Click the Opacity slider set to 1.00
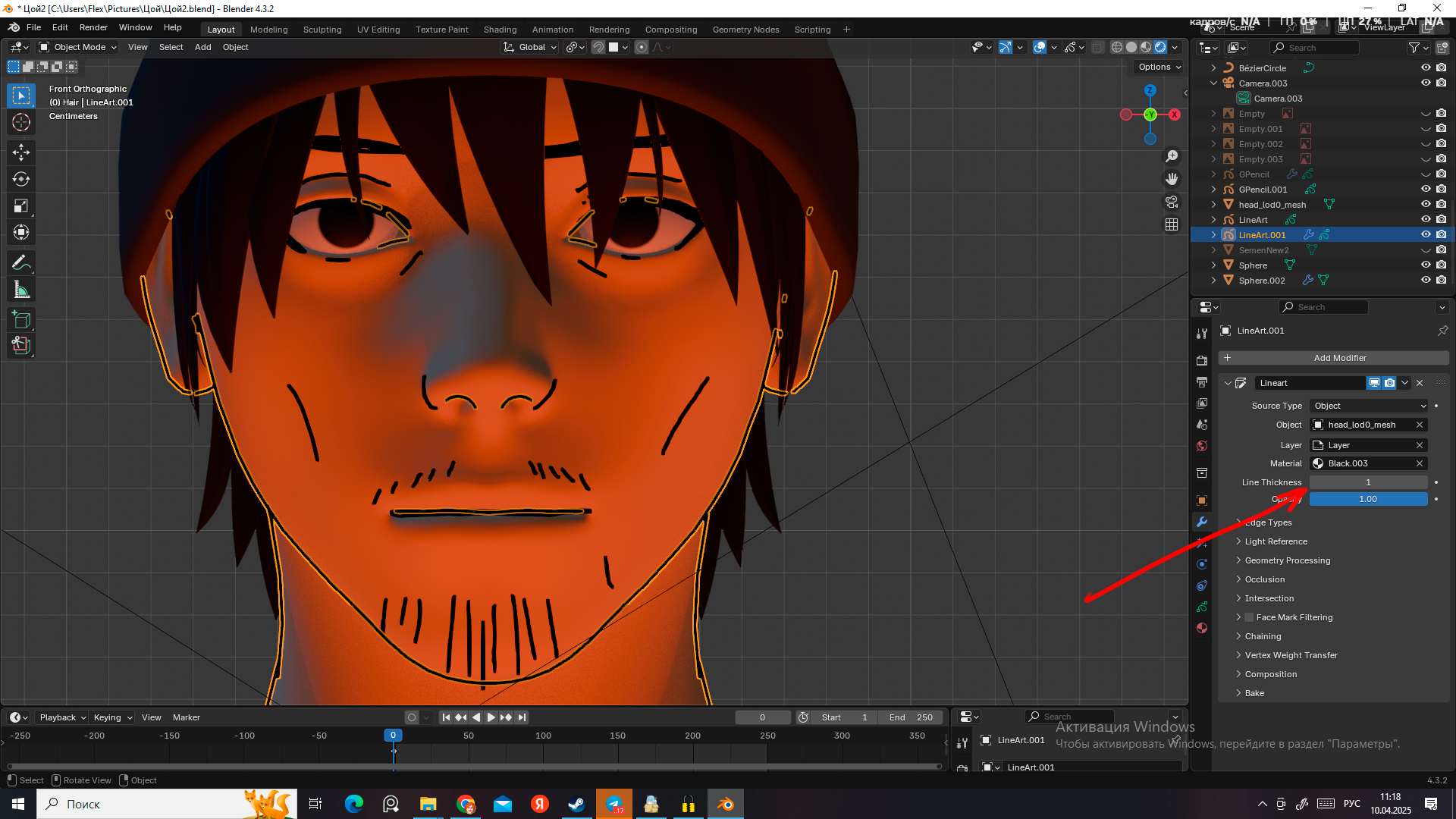Screen dimensions: 1456x819 (1369, 499)
